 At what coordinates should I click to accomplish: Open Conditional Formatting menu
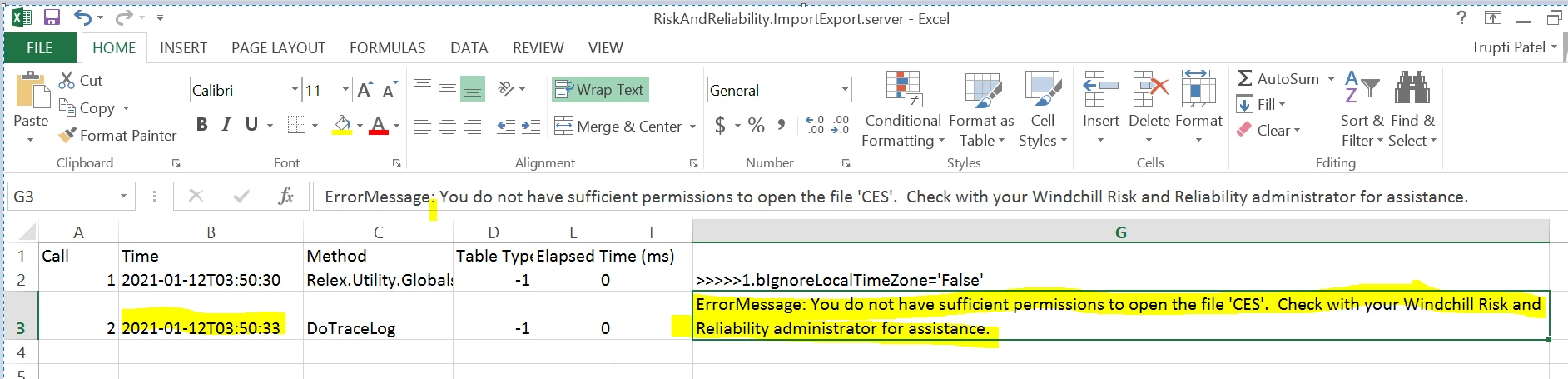click(903, 110)
